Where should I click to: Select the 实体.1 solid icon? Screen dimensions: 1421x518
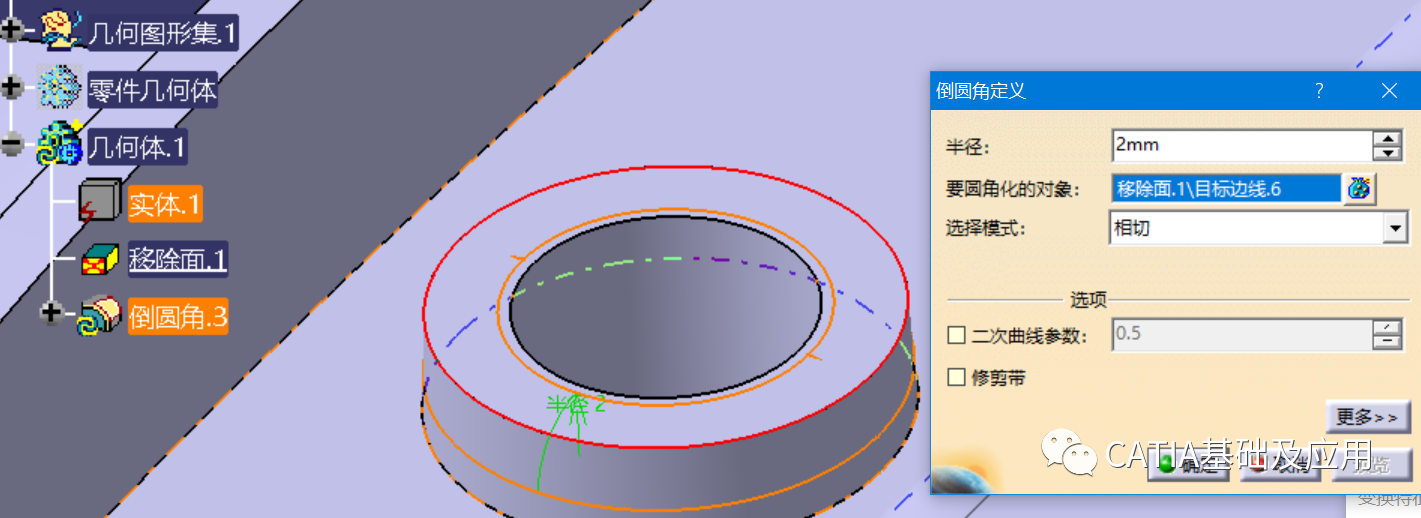[99, 203]
